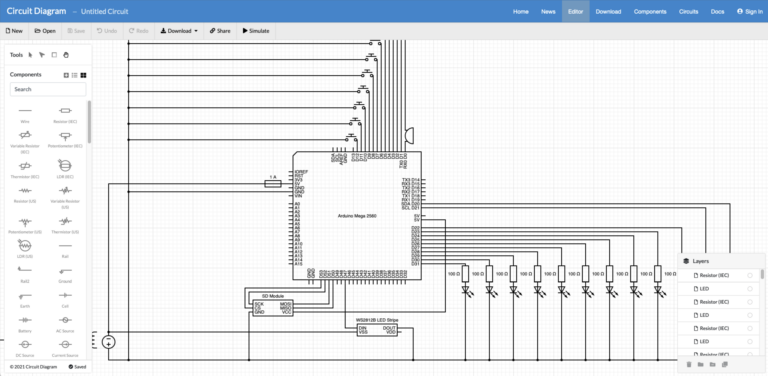Open the Sign In account menu

point(749,11)
